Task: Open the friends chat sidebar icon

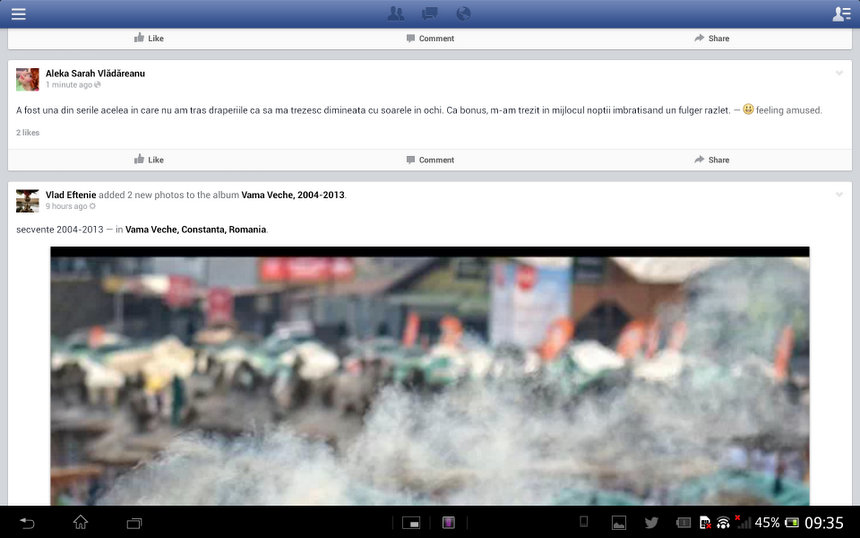Action: (x=841, y=14)
